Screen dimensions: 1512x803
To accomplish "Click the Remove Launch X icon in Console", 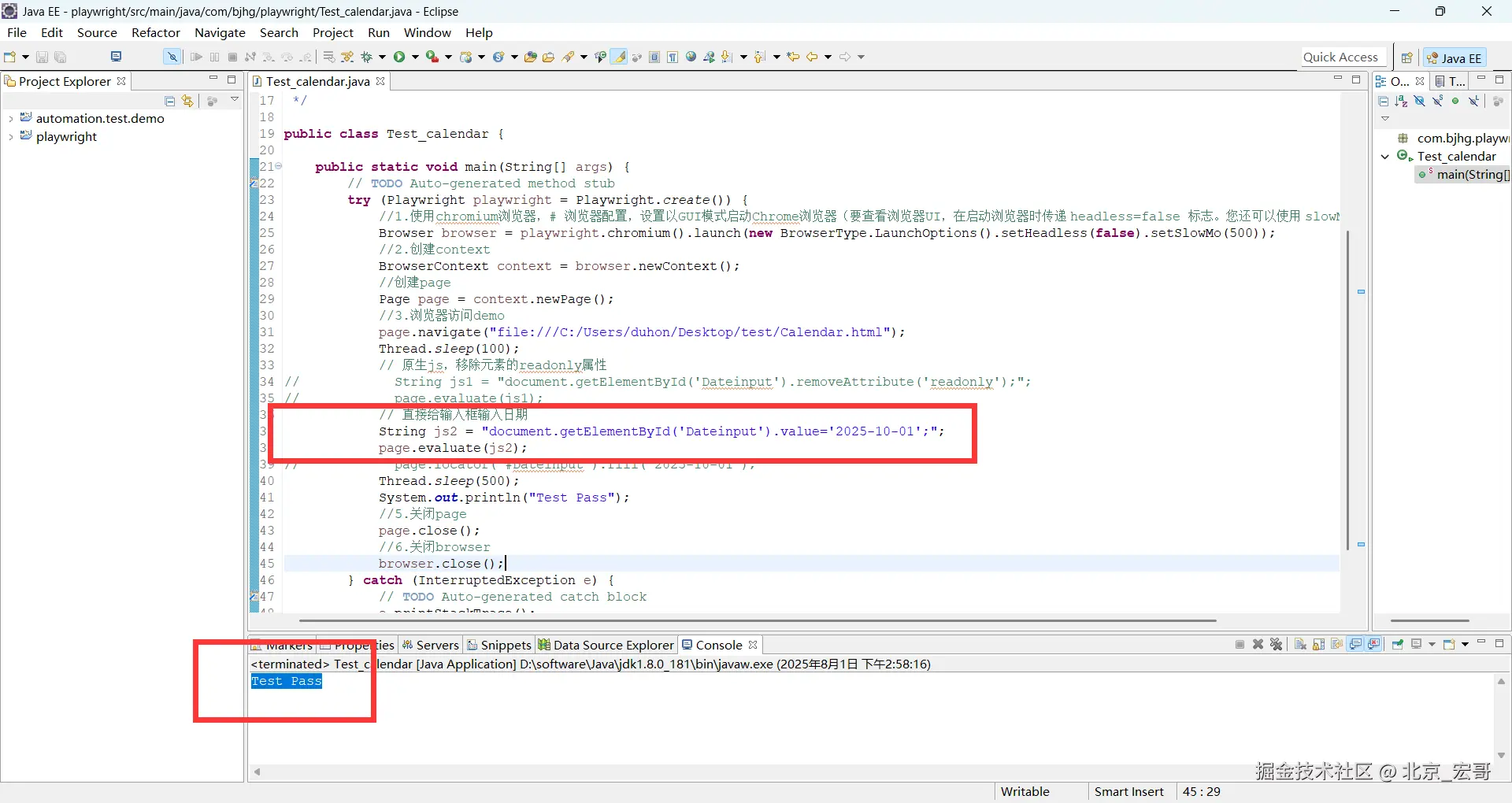I will [x=1258, y=645].
